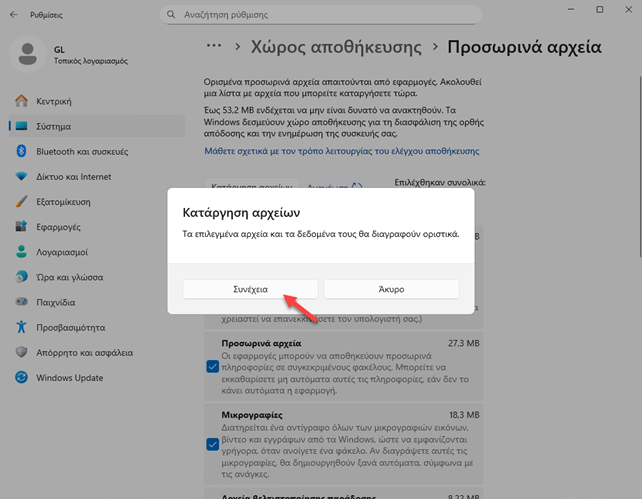Image resolution: width=642 pixels, height=500 pixels.
Task: Click the Κεντρική home icon in sidebar
Action: pyautogui.click(x=21, y=101)
